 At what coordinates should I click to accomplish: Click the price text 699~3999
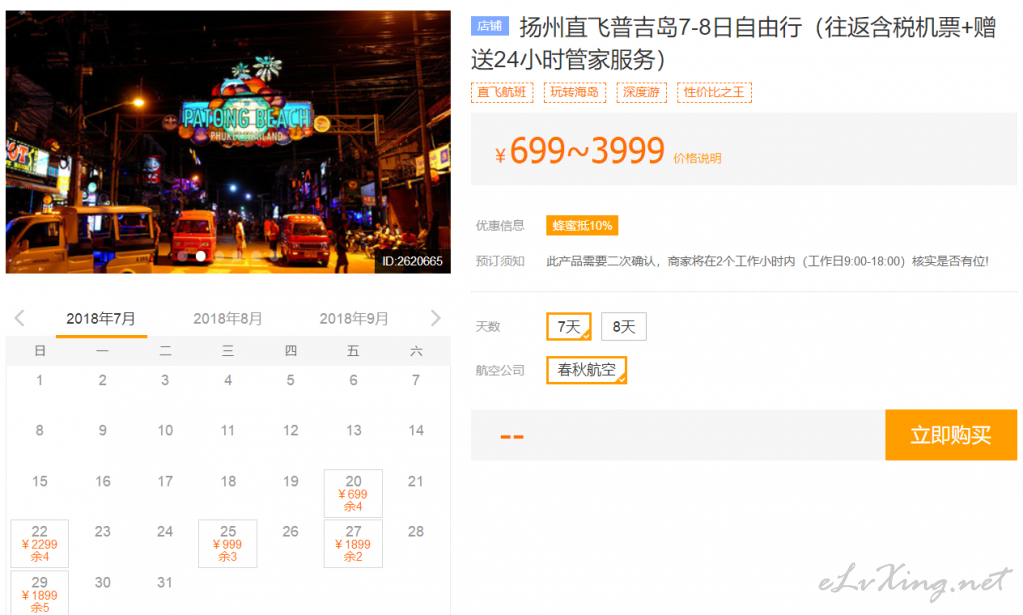click(587, 151)
